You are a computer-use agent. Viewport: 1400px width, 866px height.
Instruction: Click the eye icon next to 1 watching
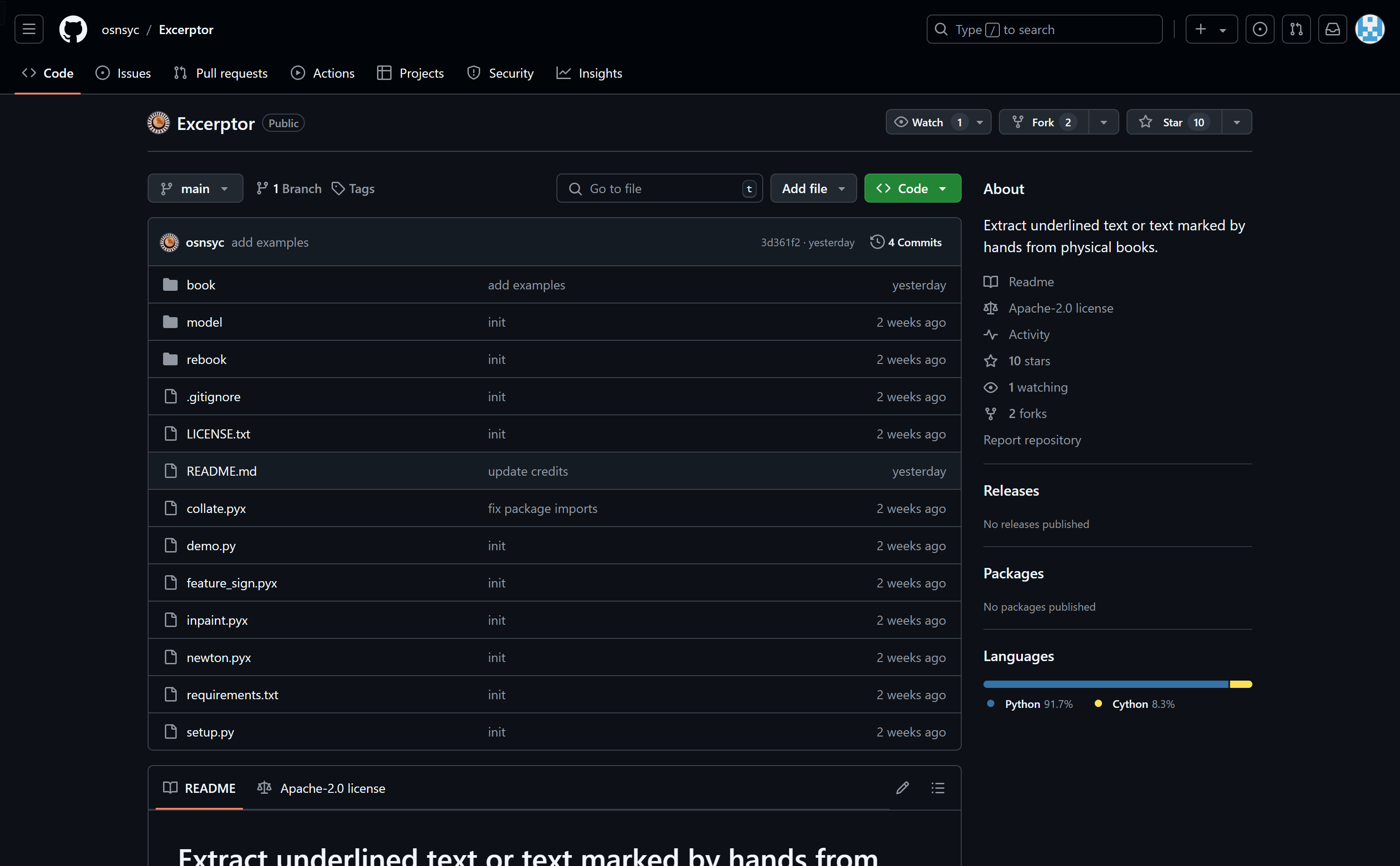(x=991, y=387)
